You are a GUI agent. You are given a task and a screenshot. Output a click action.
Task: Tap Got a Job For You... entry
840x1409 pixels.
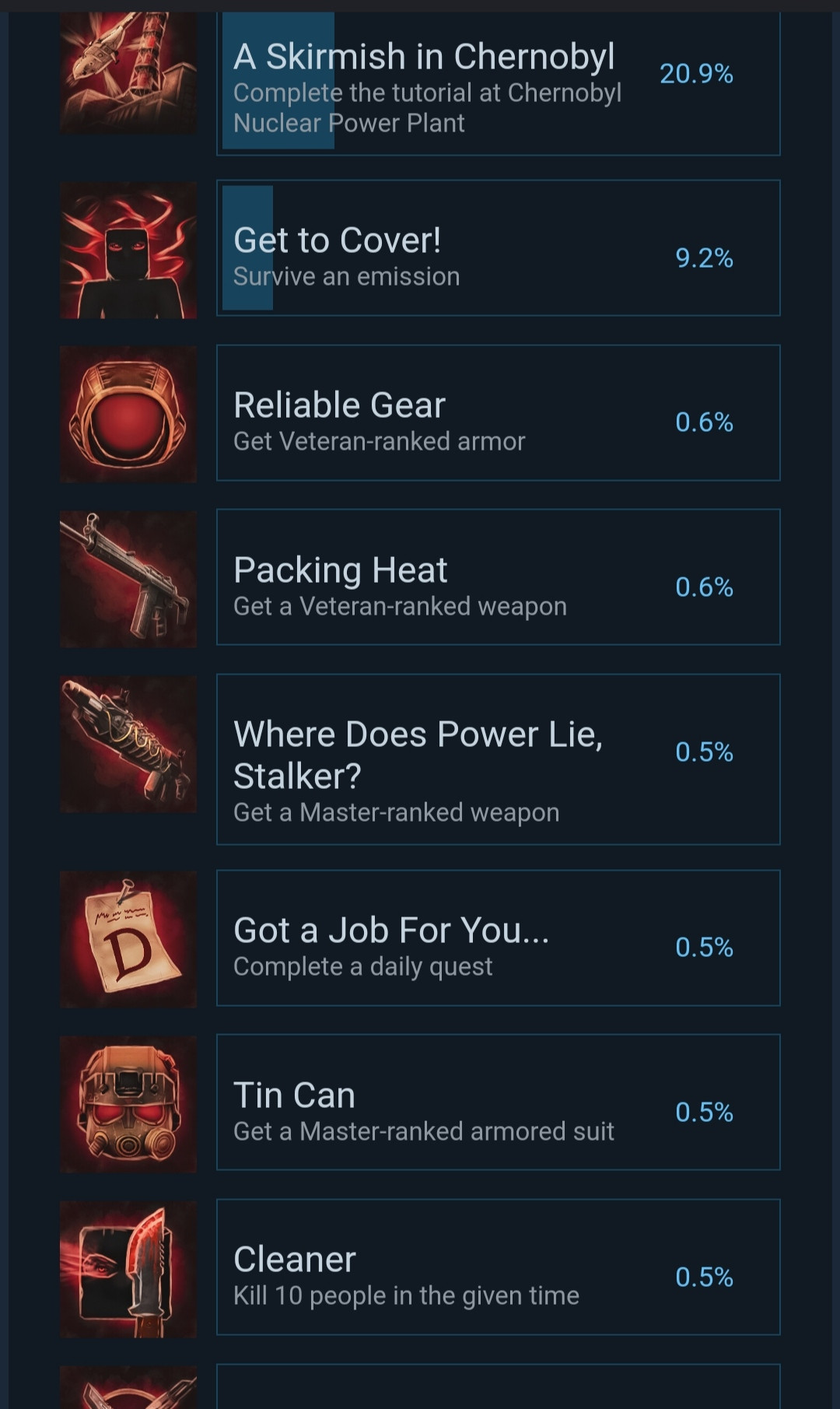(x=498, y=938)
